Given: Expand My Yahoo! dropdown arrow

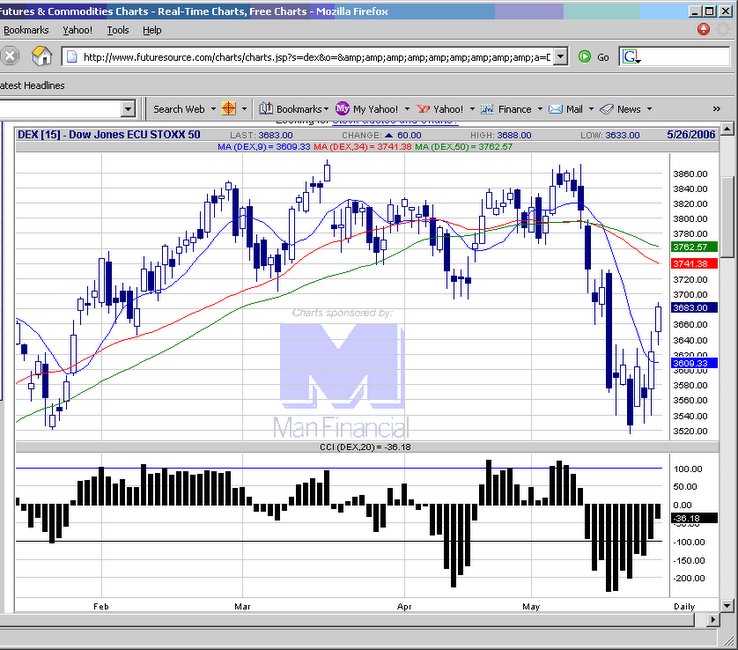Looking at the screenshot, I should (407, 109).
